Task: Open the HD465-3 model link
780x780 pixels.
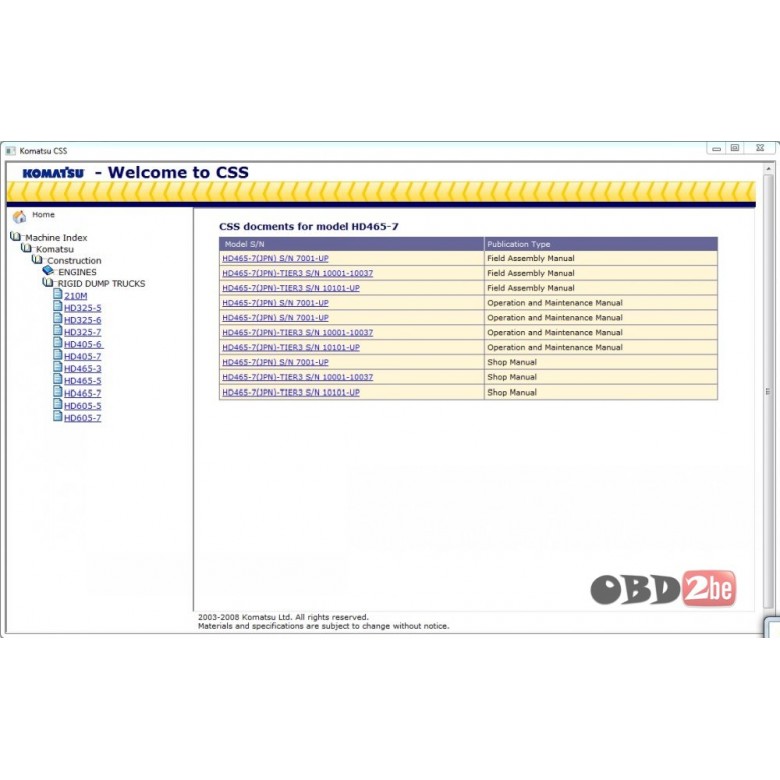Action: tap(83, 369)
